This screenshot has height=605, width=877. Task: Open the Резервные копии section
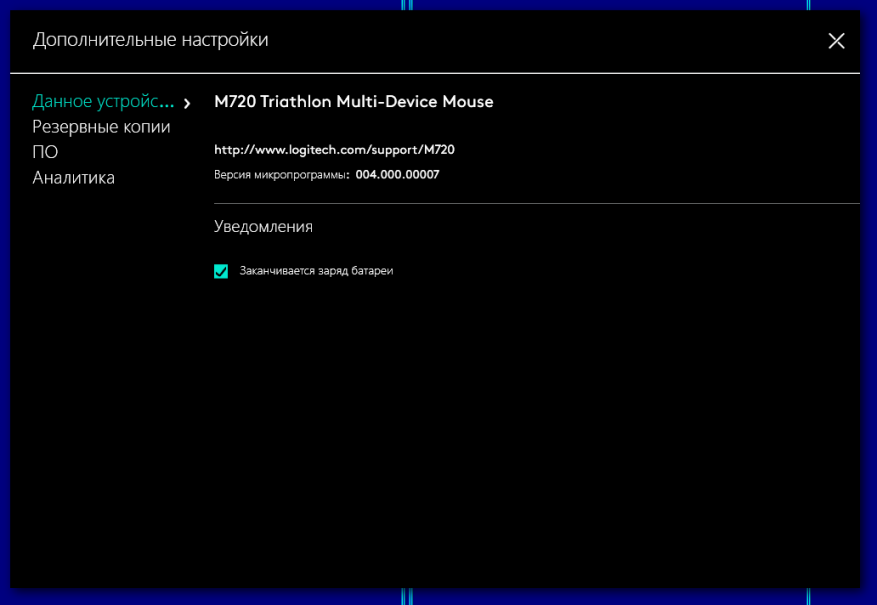click(x=101, y=127)
